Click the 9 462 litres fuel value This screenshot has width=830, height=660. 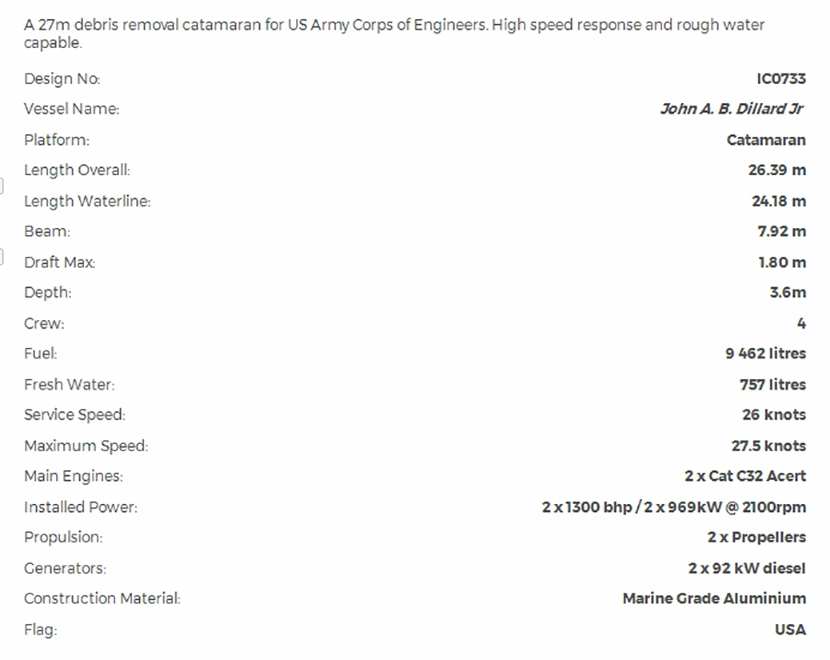(765, 353)
